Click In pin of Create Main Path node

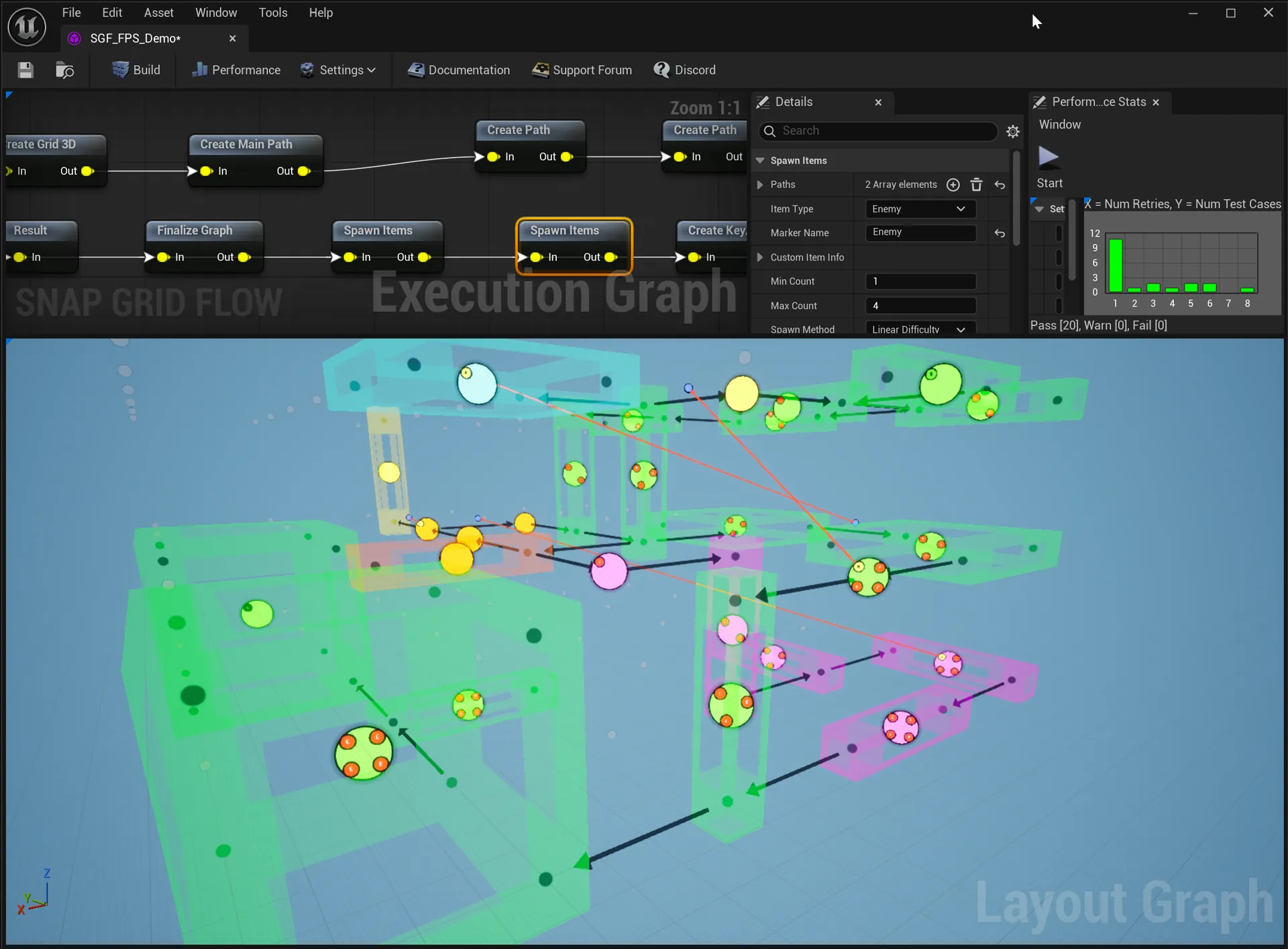coord(206,171)
